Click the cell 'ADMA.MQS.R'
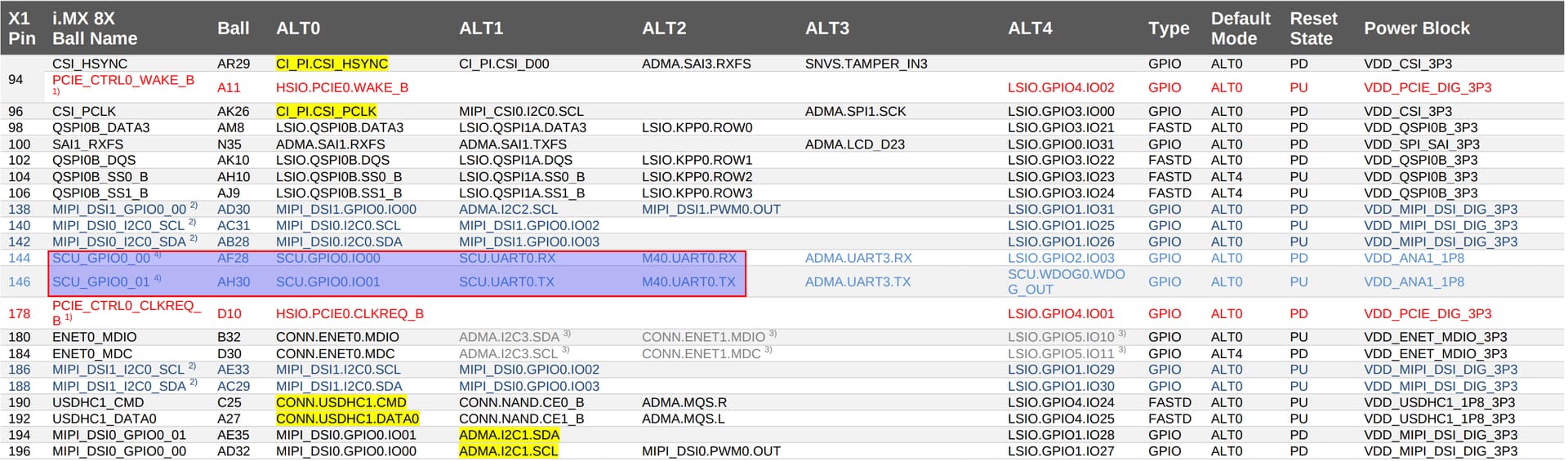Viewport: 1568px width, 461px height. coord(684,402)
